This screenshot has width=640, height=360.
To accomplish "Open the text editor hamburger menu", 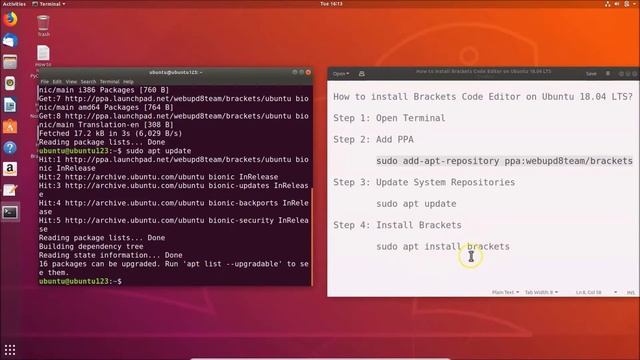I will tap(608, 73).
